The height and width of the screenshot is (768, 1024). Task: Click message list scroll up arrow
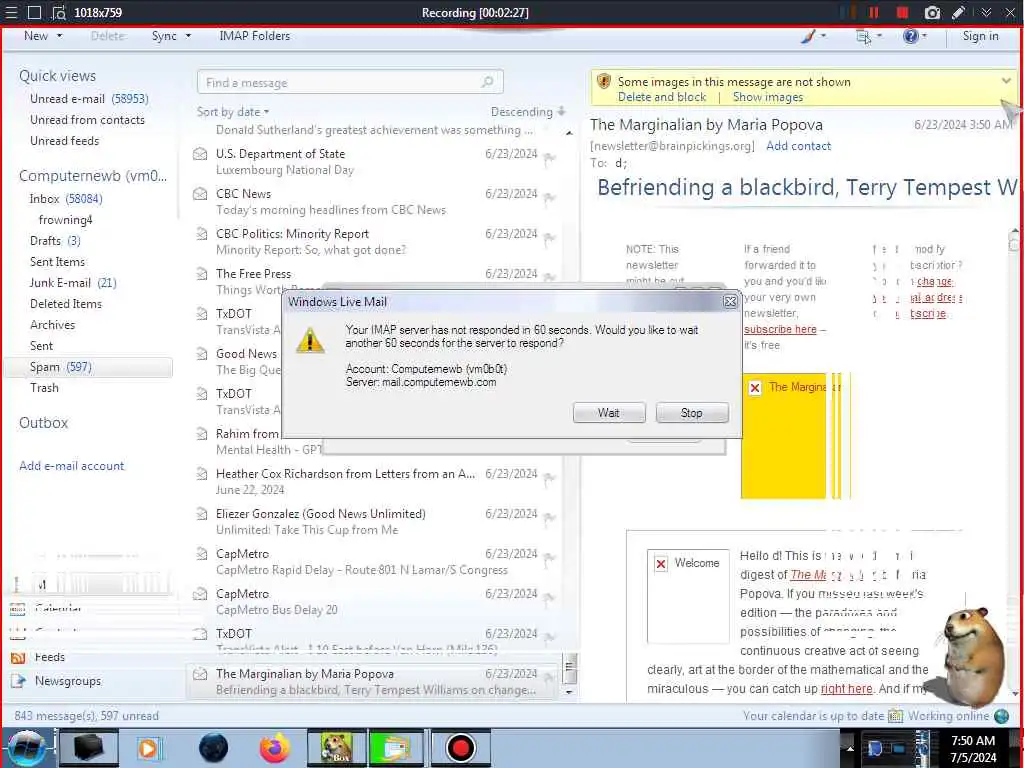[x=569, y=133]
